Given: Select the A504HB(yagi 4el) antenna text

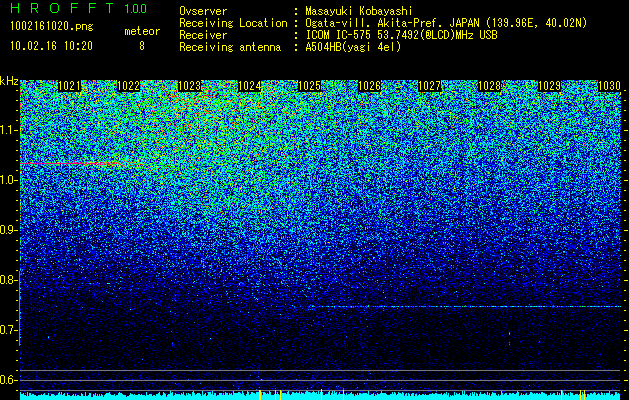Looking at the screenshot, I should point(353,47).
